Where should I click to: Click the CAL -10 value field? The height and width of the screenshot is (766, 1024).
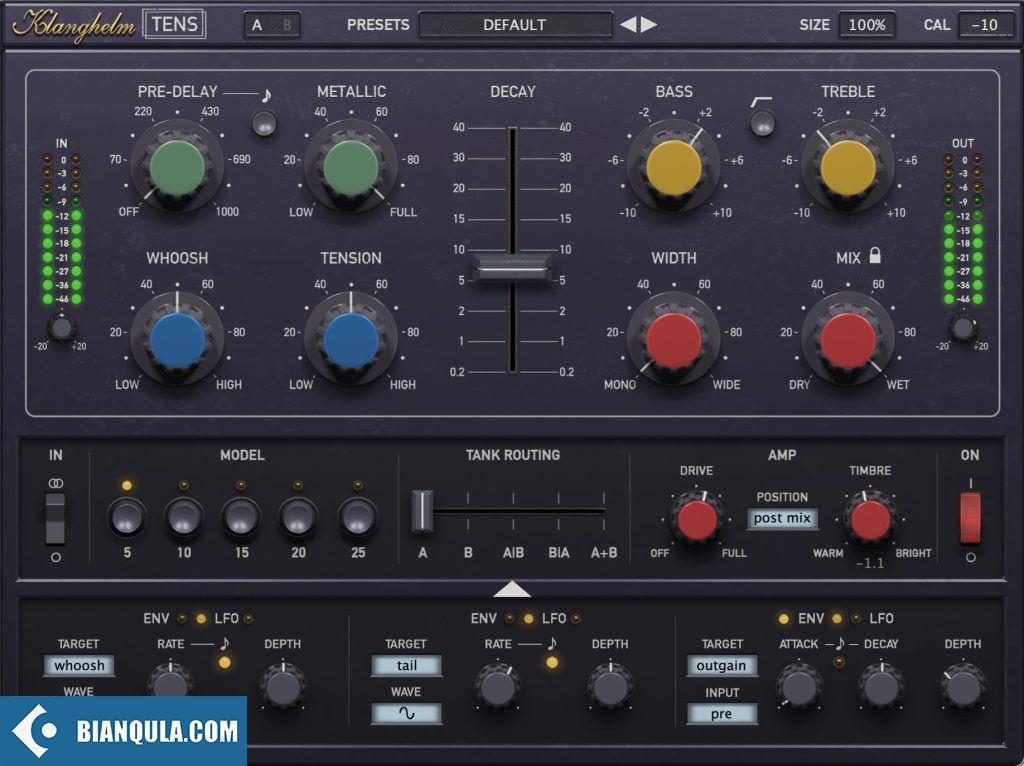pyautogui.click(x=985, y=25)
